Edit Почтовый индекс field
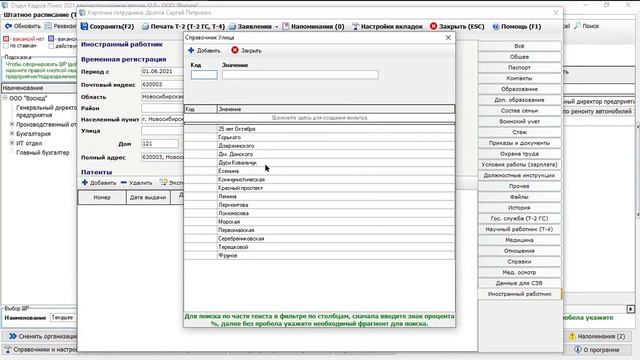Screen dimensions: 640x360 [162, 84]
